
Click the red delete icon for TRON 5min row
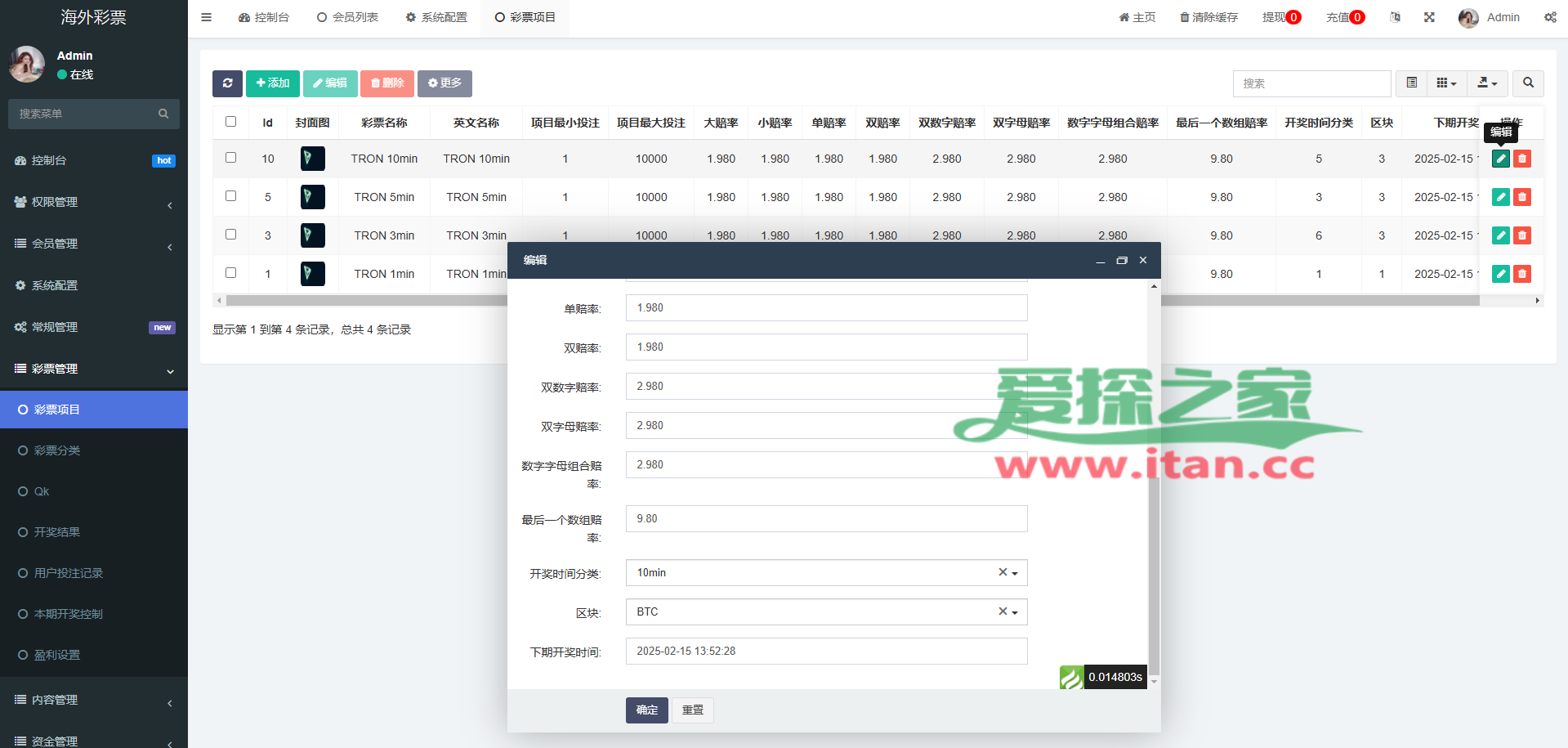(x=1521, y=197)
